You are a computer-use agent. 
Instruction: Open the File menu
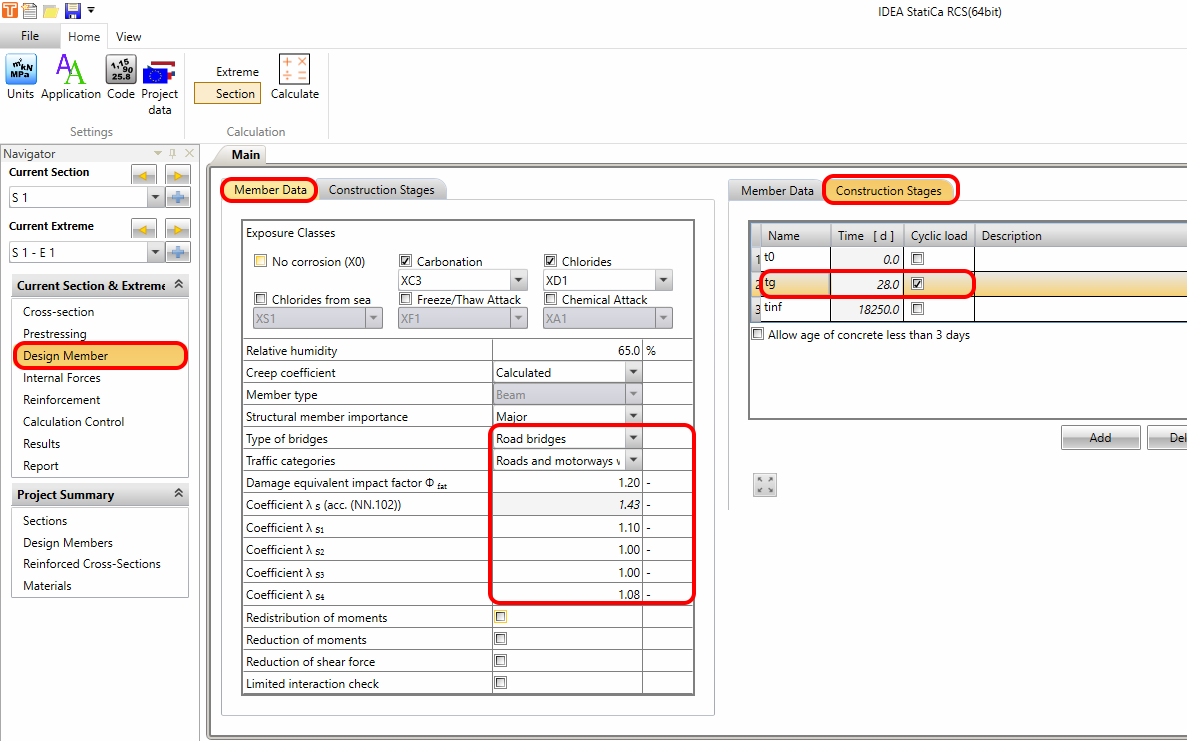(x=30, y=36)
